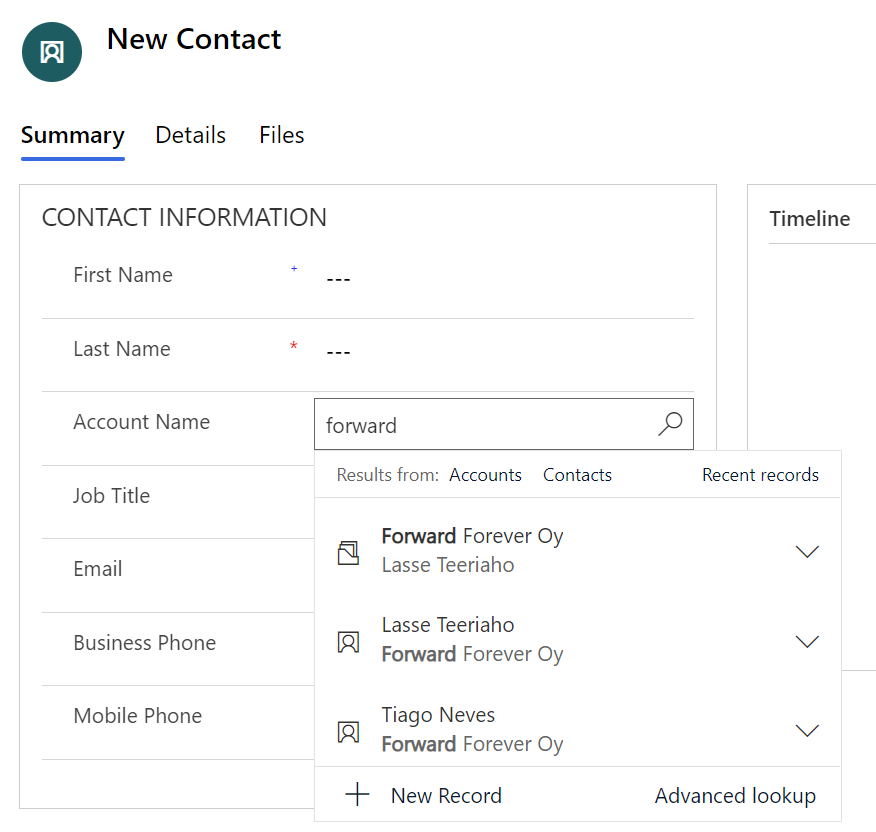Image resolution: width=876 pixels, height=832 pixels.
Task: Open Advanced lookup
Action: tap(735, 796)
